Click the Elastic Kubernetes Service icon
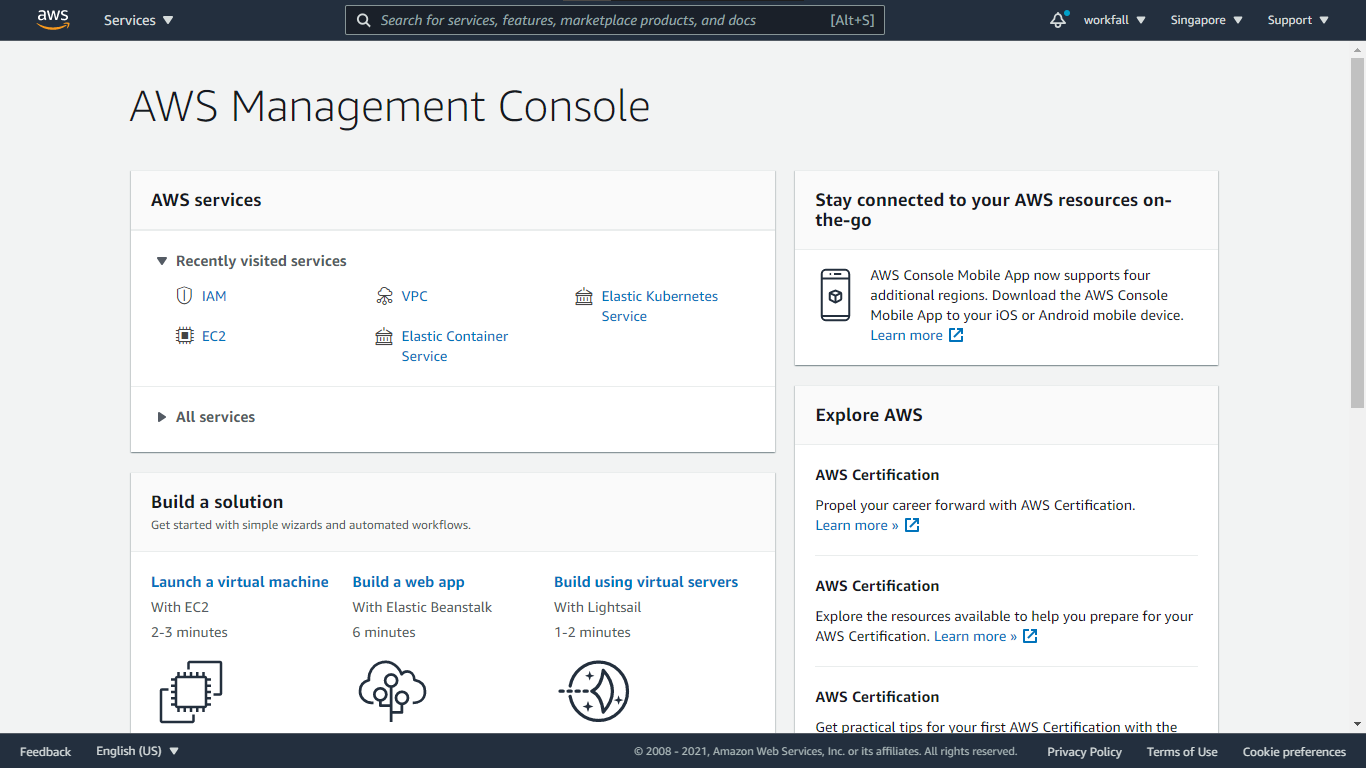The height and width of the screenshot is (768, 1366). [584, 296]
